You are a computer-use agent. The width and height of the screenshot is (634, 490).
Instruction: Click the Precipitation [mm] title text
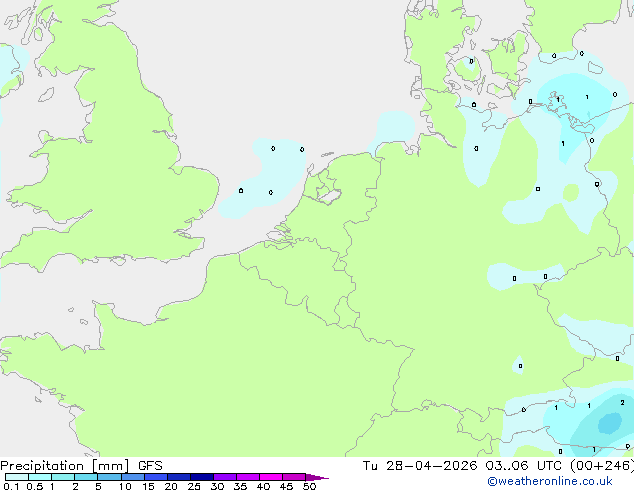point(65,466)
